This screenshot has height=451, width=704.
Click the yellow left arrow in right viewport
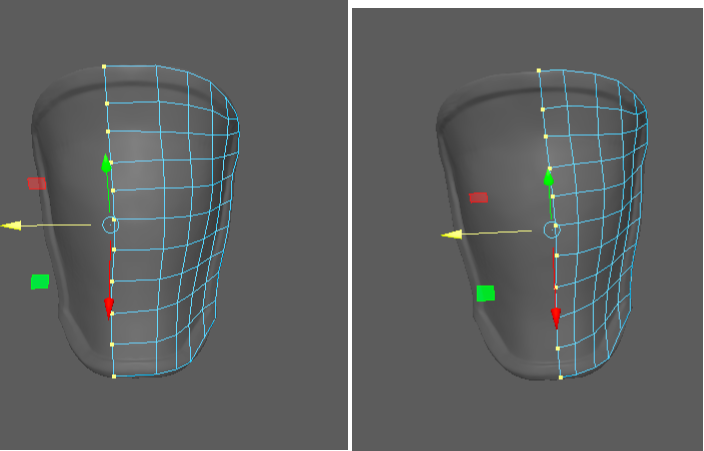[452, 234]
